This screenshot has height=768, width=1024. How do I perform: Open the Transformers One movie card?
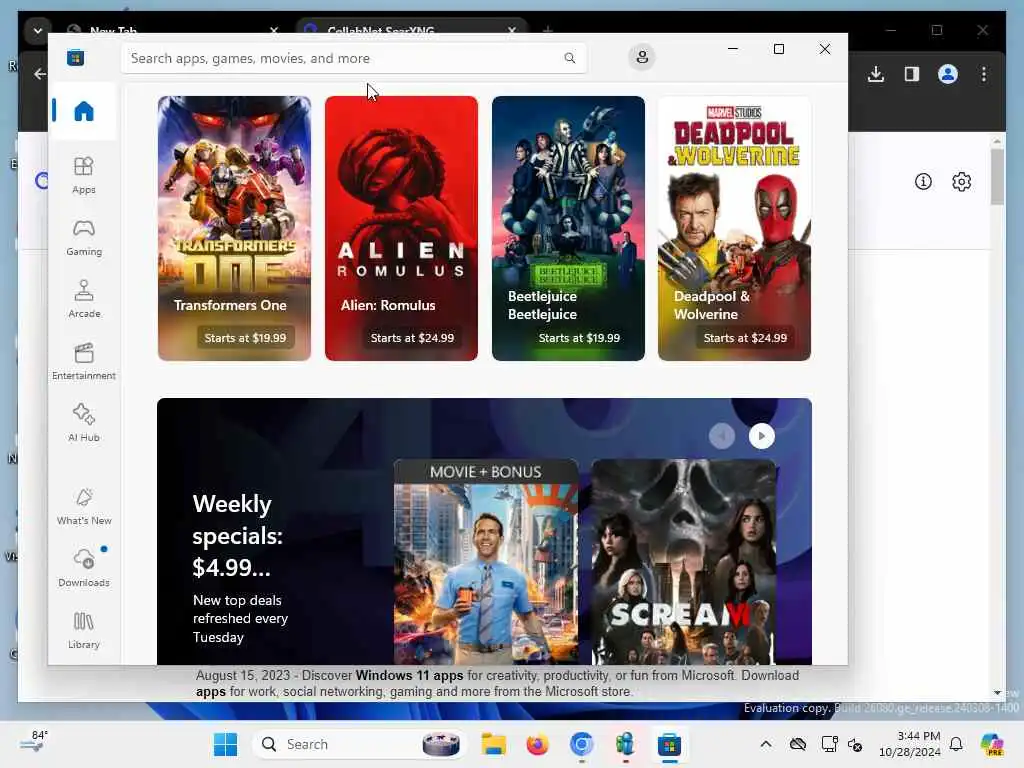(x=234, y=229)
